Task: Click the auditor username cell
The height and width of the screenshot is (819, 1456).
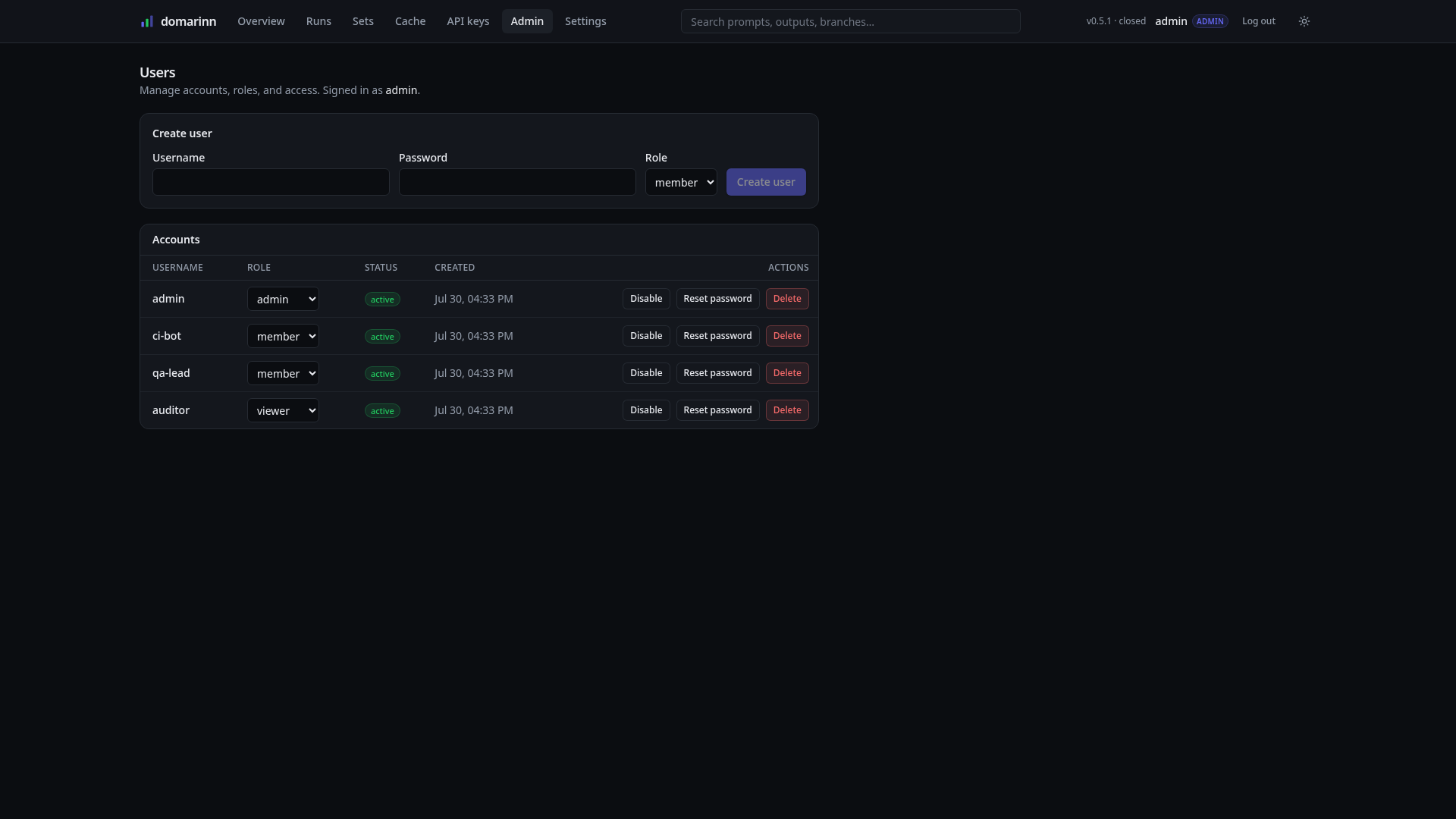Action: 171,410
